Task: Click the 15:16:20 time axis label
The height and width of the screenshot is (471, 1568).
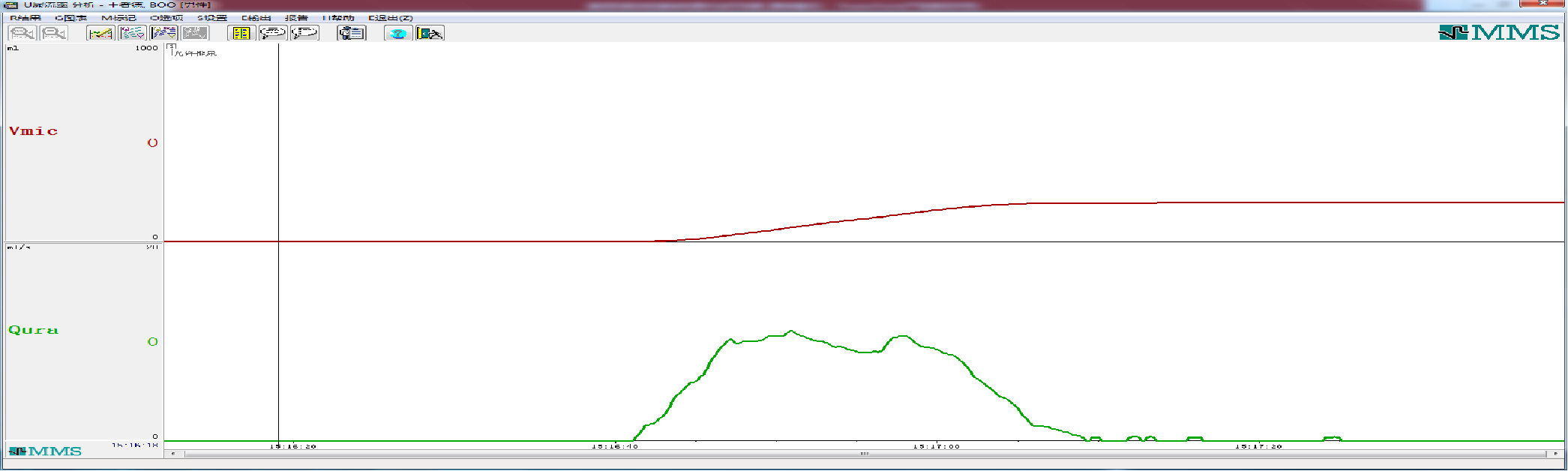Action: click(293, 446)
